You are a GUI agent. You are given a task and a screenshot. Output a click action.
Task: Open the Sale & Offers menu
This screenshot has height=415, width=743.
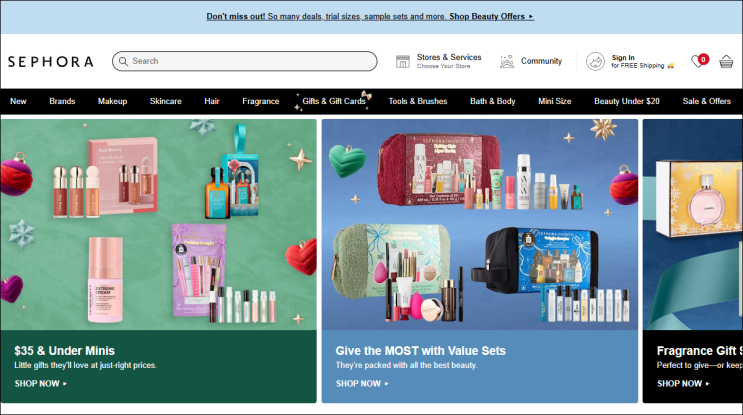[x=707, y=101]
